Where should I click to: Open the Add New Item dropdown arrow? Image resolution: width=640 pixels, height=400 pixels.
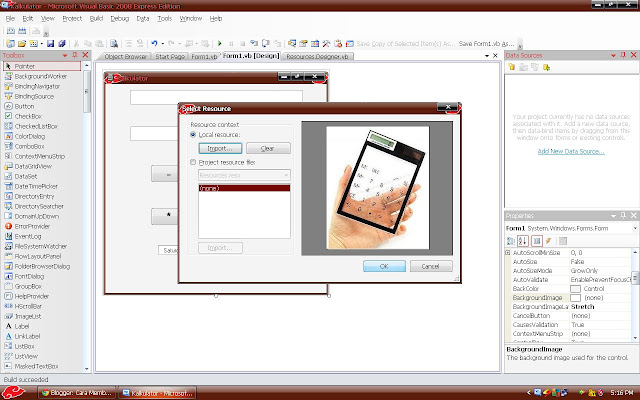pos(42,43)
